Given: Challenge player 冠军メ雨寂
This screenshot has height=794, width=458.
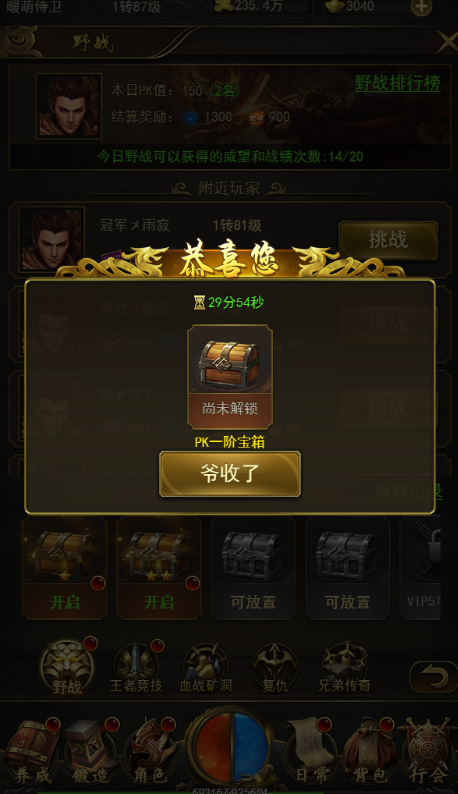Looking at the screenshot, I should coord(388,240).
